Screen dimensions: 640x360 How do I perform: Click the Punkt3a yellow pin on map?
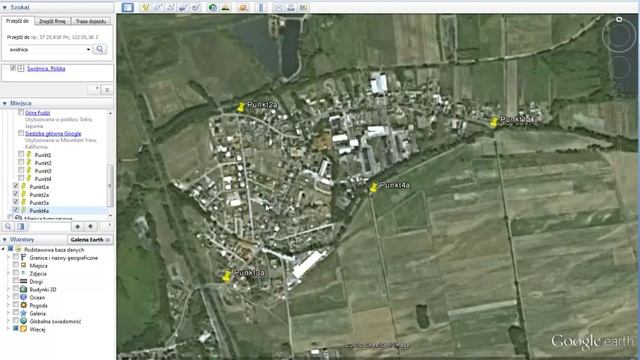point(227,276)
